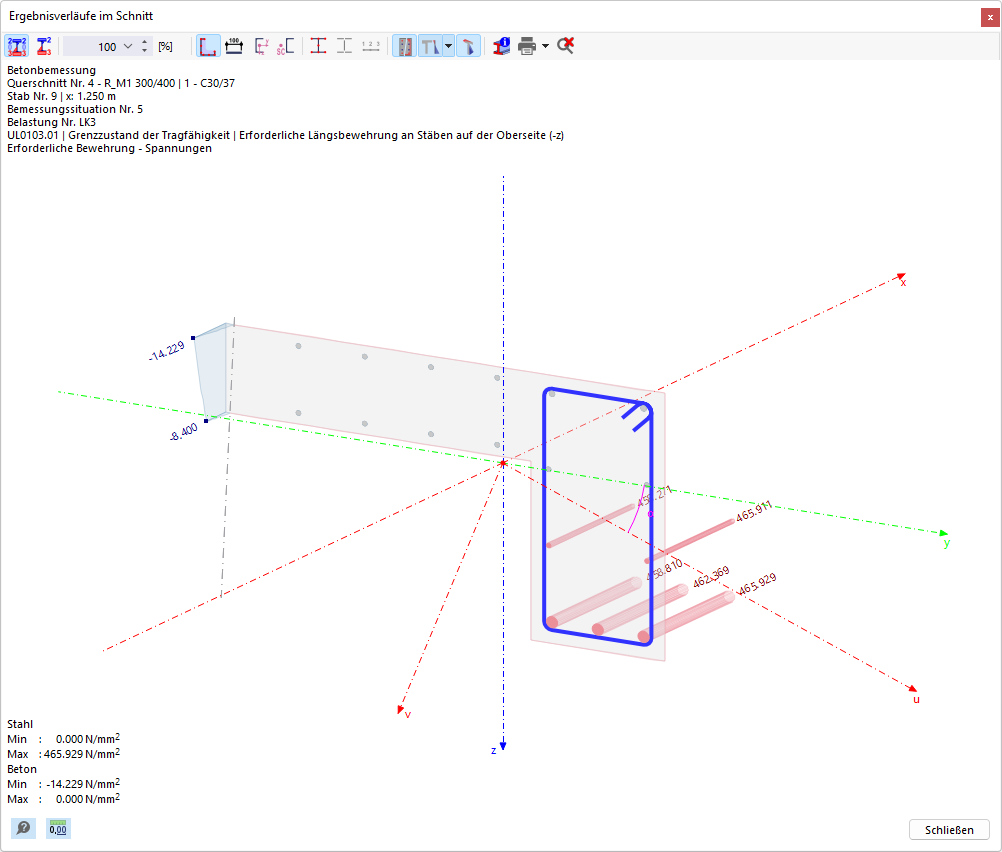
Task: Click the Bemessungssituation Nr. 5 text
Action: coord(75,109)
